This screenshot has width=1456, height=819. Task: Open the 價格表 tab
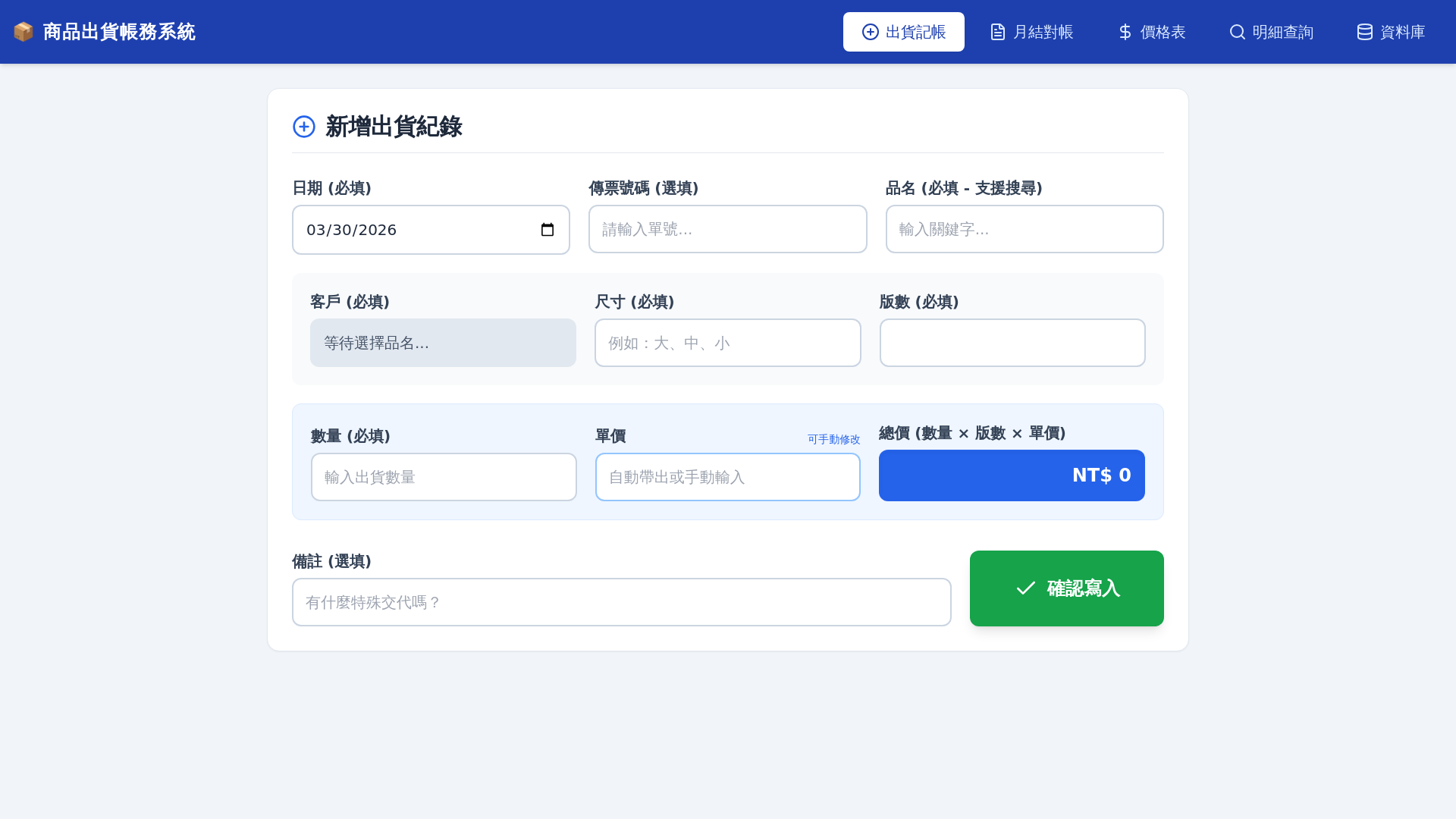pos(1151,32)
